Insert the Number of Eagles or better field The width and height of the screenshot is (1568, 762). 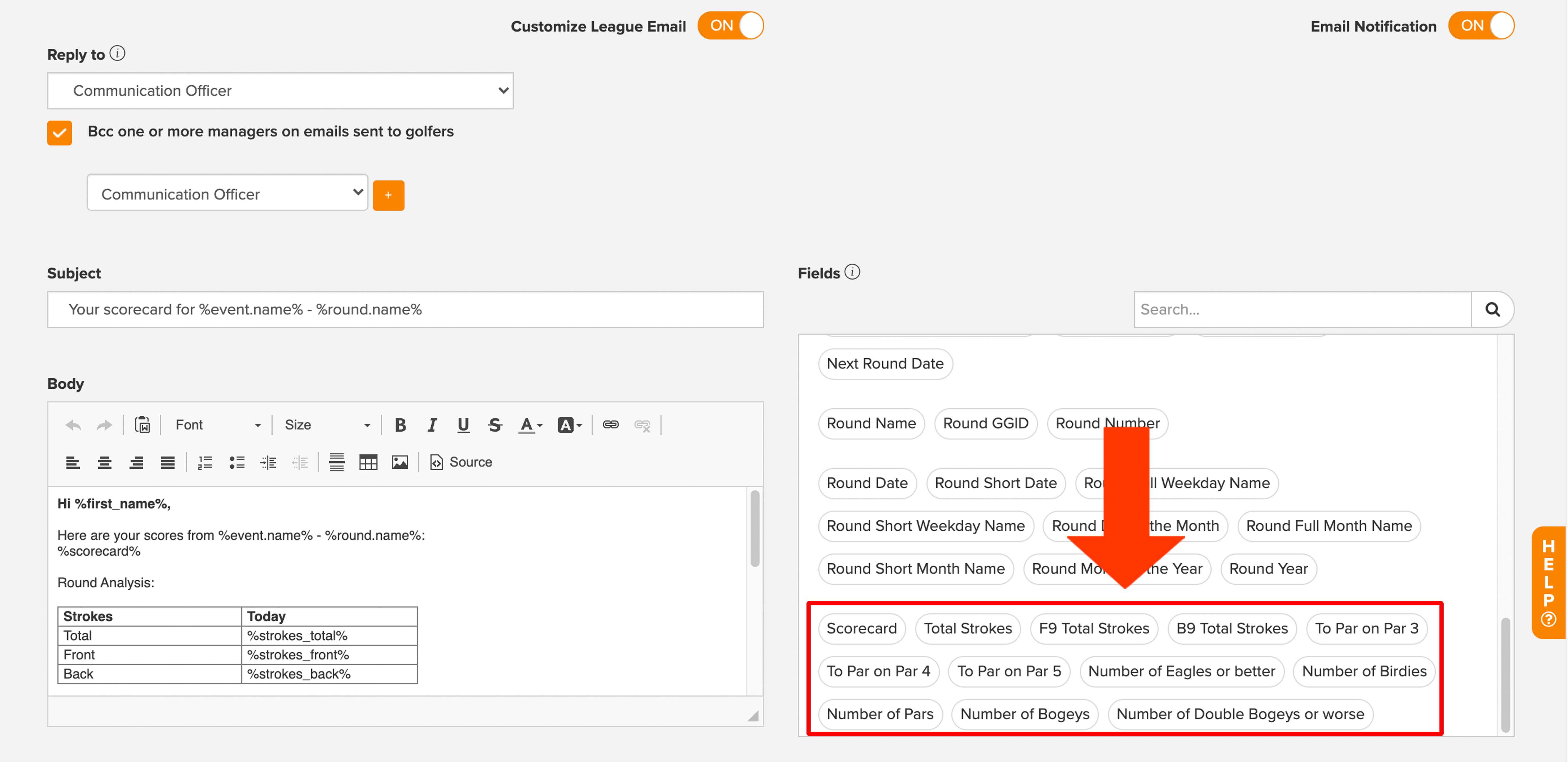point(1181,671)
